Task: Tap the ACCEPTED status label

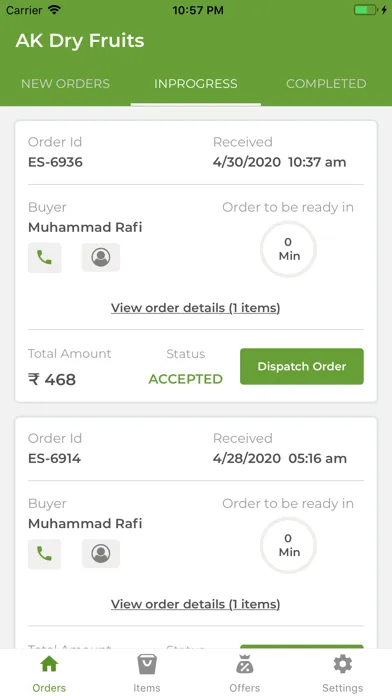Action: point(186,379)
